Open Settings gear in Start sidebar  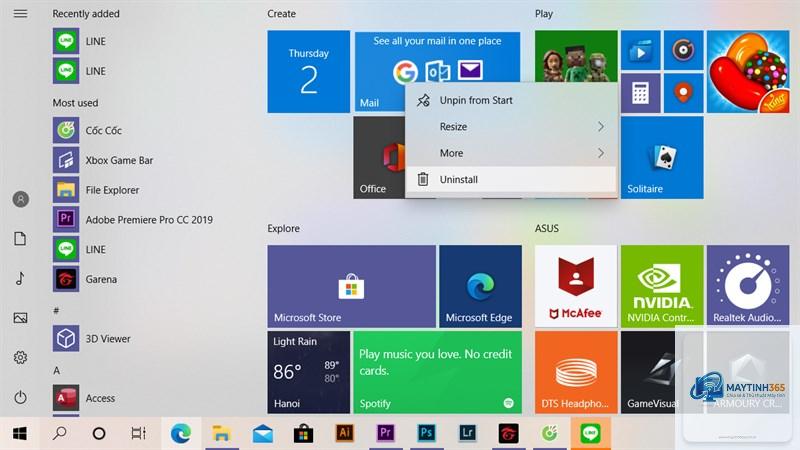[20, 358]
